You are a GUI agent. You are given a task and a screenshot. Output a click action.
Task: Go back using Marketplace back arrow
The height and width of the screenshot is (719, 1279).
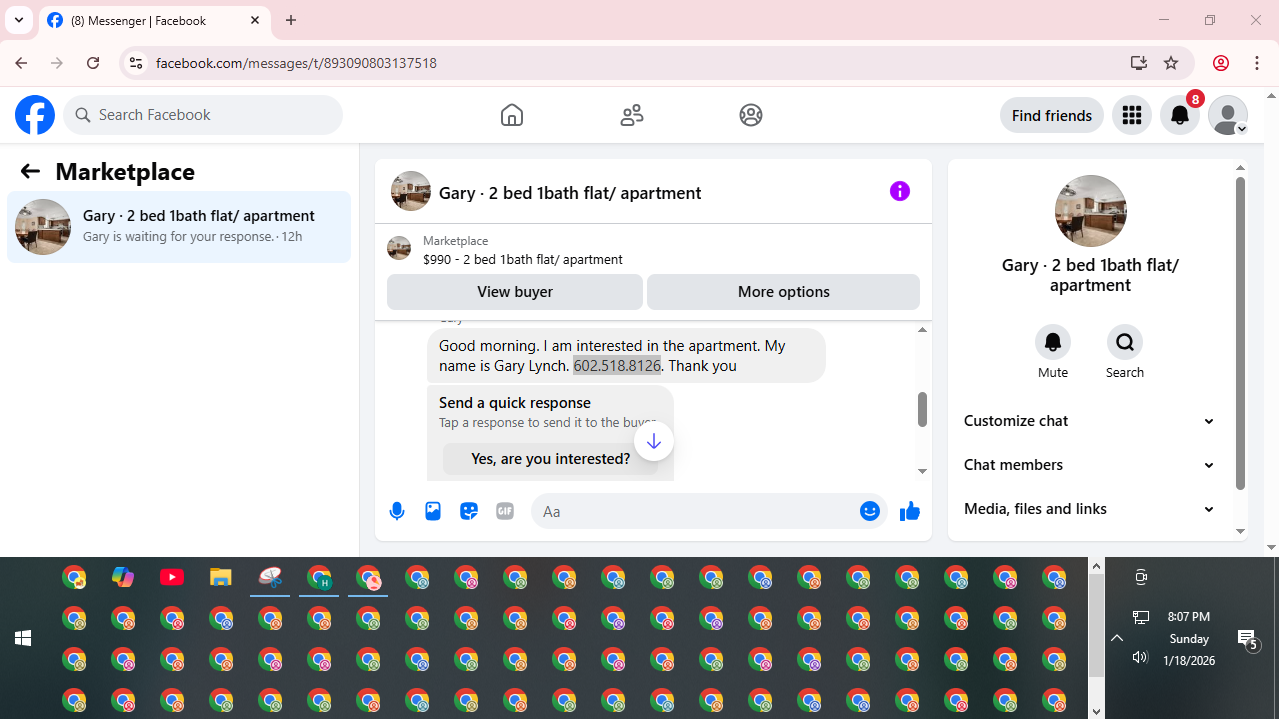pos(30,172)
